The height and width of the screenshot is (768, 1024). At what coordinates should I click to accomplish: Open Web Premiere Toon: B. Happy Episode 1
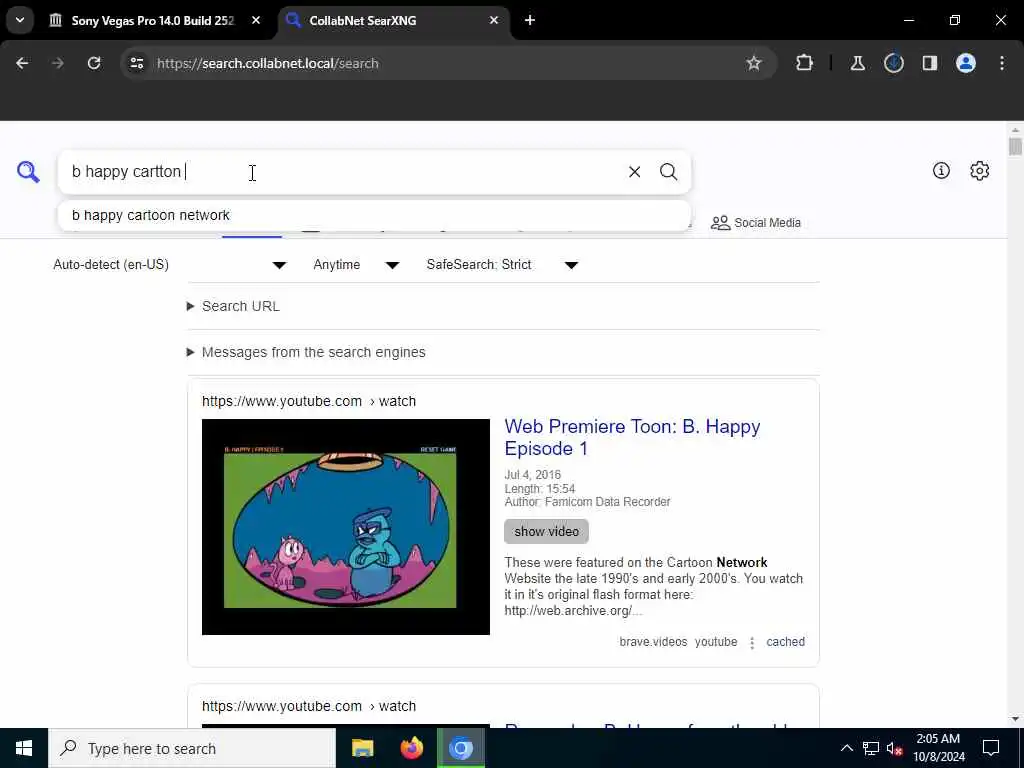point(632,438)
